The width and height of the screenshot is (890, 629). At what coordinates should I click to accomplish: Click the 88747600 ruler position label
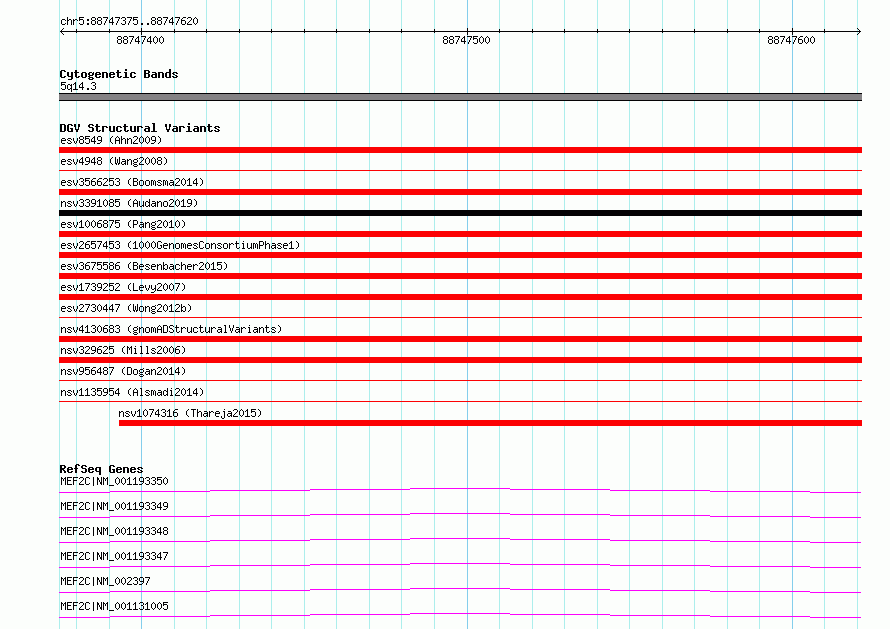(791, 40)
